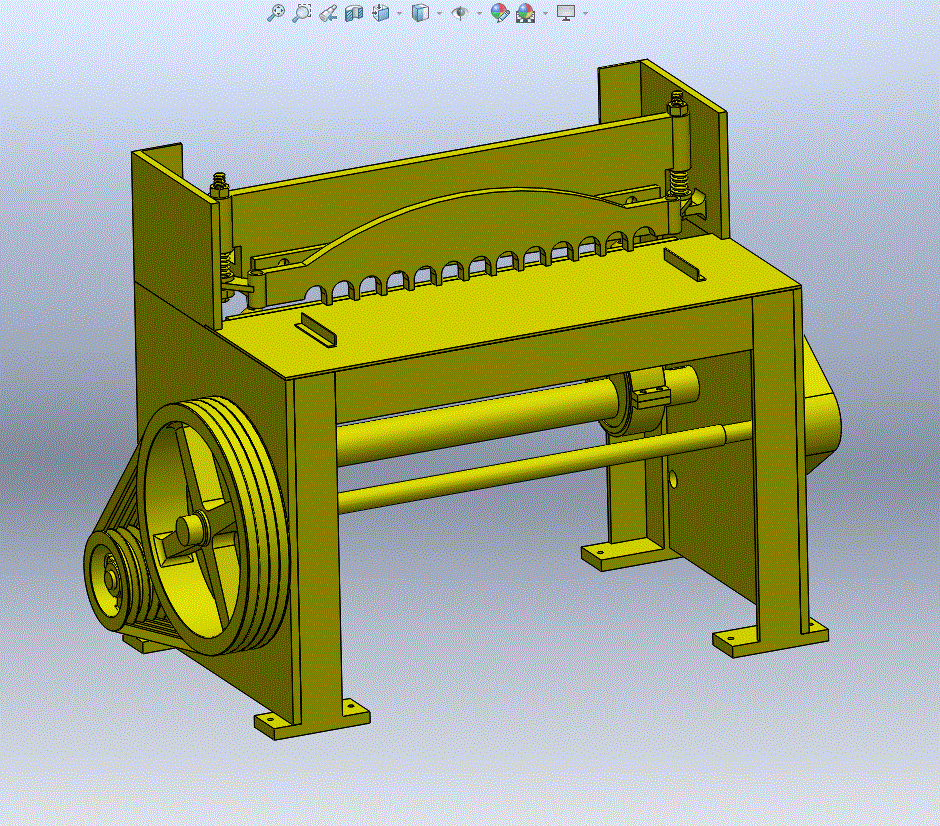940x826 pixels.
Task: Toggle the Hide/Show Items eye icon
Action: pos(460,13)
